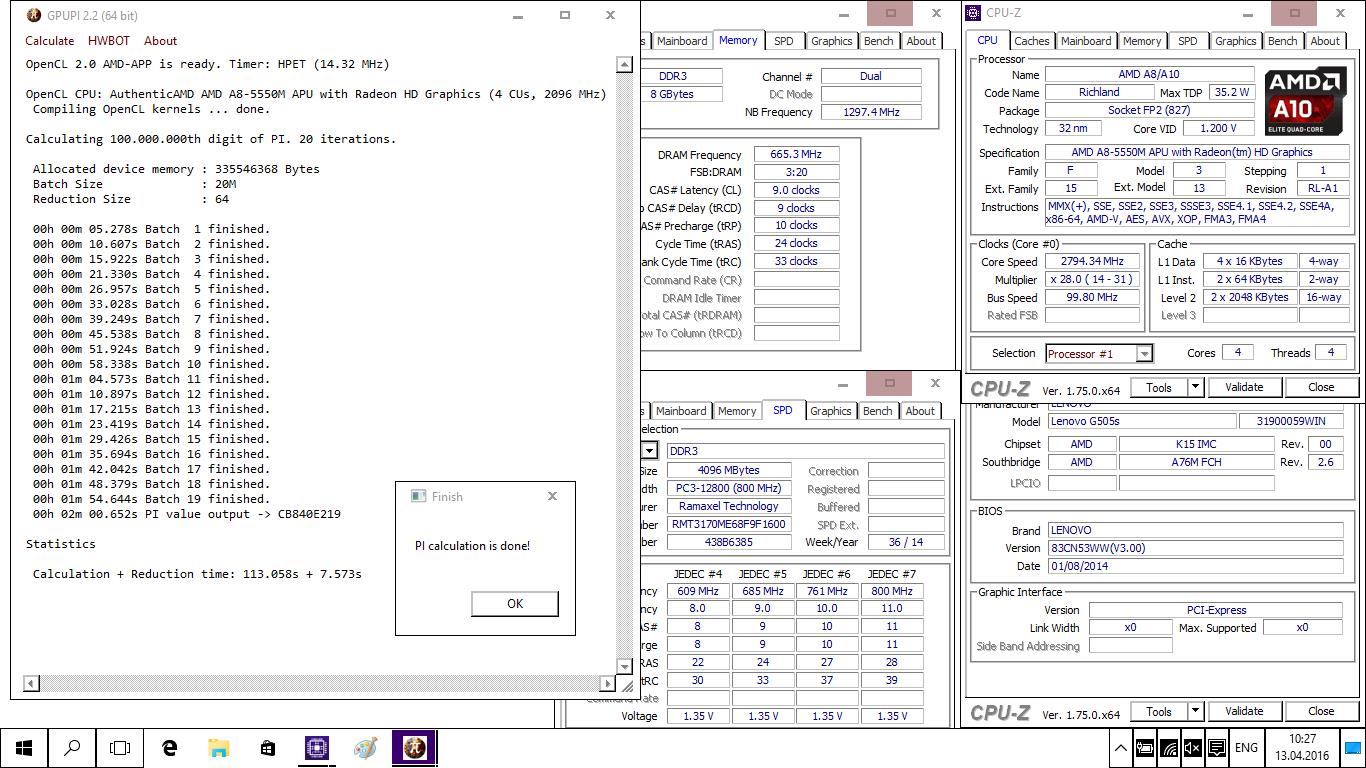Click the AMD A10 processor logo

(1305, 101)
